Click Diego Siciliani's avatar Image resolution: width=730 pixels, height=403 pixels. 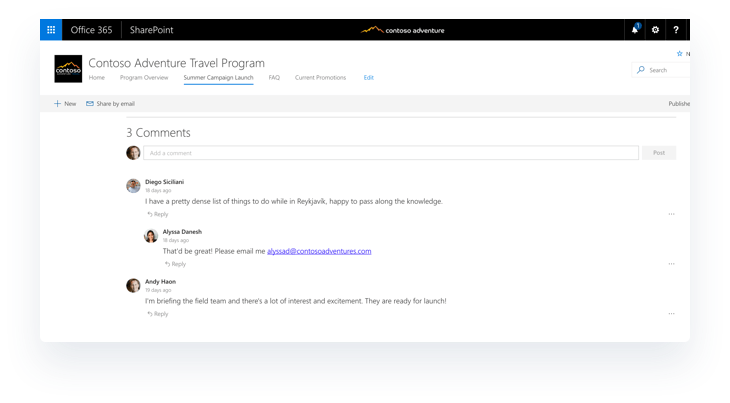(133, 185)
